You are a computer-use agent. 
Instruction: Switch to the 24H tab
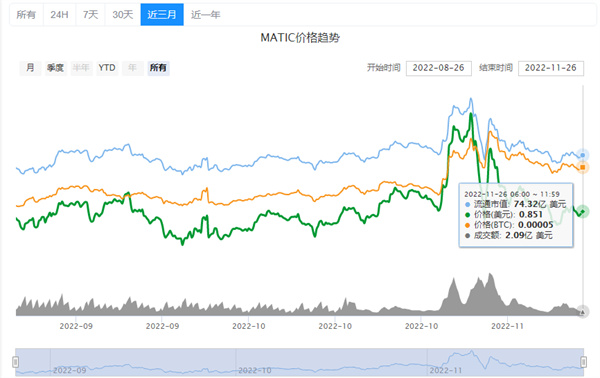tap(60, 15)
